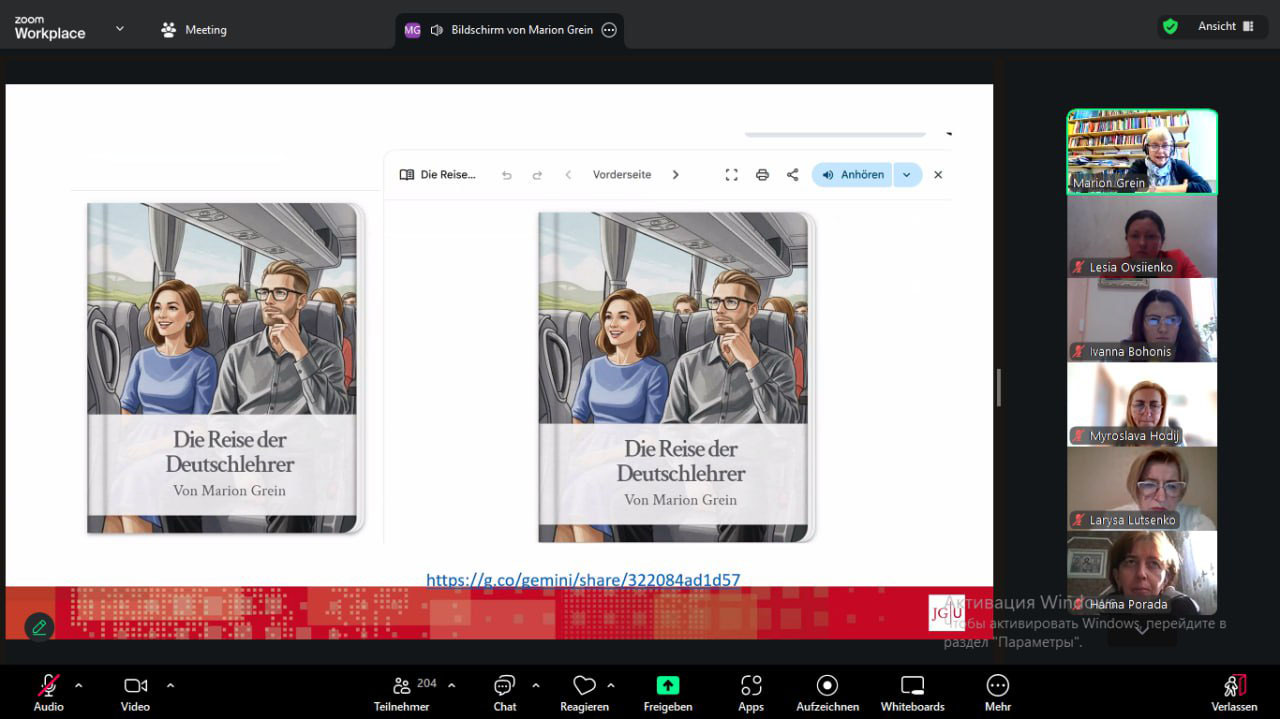Select the Meeting tab
This screenshot has height=719, width=1280.
coord(194,30)
